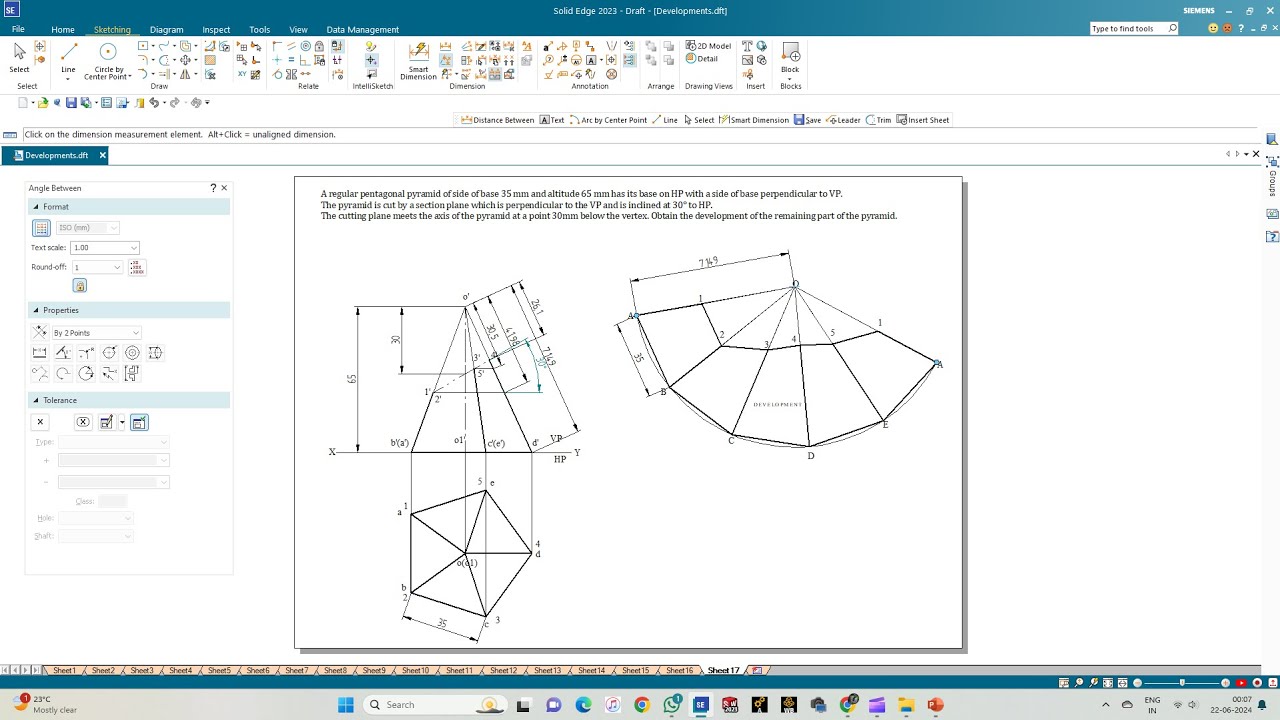Switch to the Inspect ribbon tab
The image size is (1280, 720).
[216, 29]
